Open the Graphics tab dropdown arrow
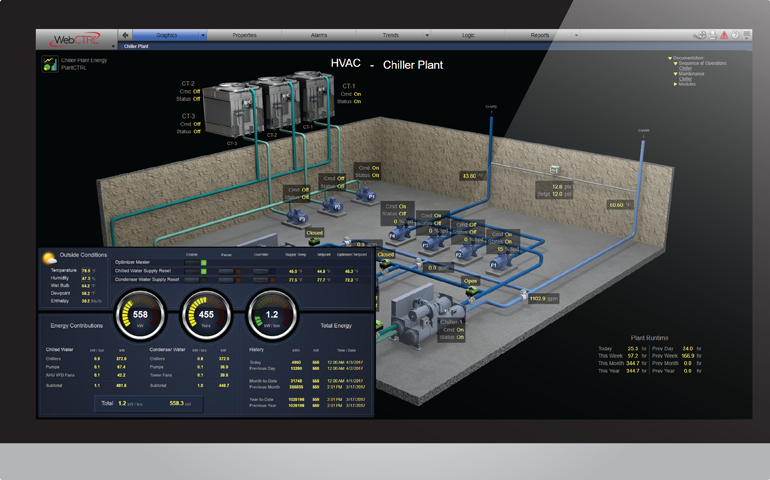Screen dimensions: 770x480 (x=203, y=35)
